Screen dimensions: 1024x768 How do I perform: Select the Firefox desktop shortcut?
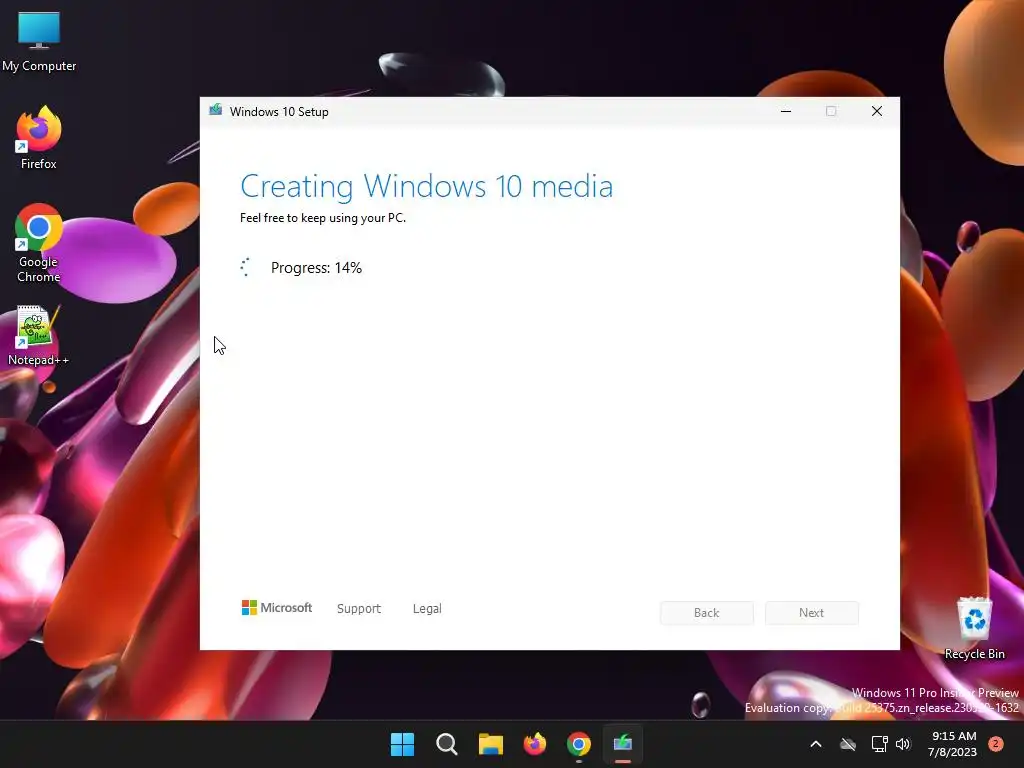point(39,138)
